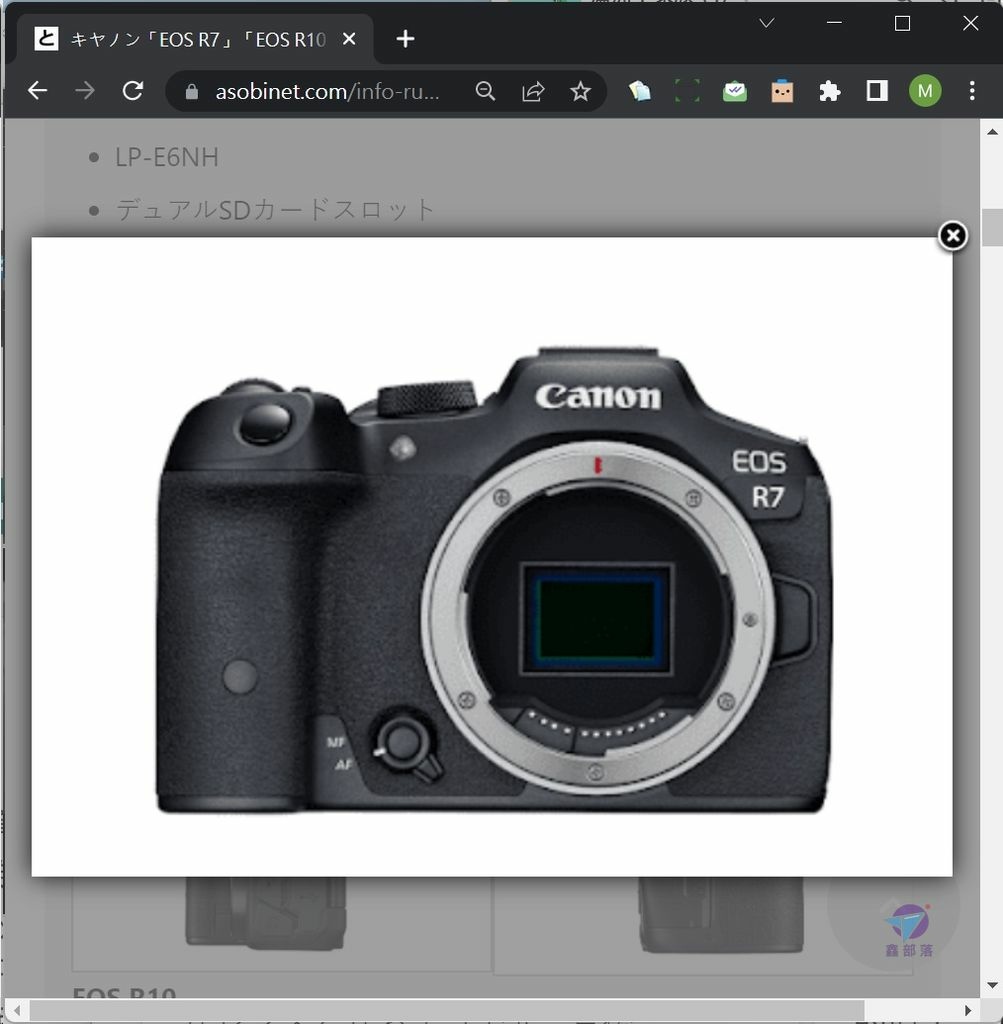Open the stacked papers extension icon
The height and width of the screenshot is (1024, 1003).
click(x=640, y=91)
